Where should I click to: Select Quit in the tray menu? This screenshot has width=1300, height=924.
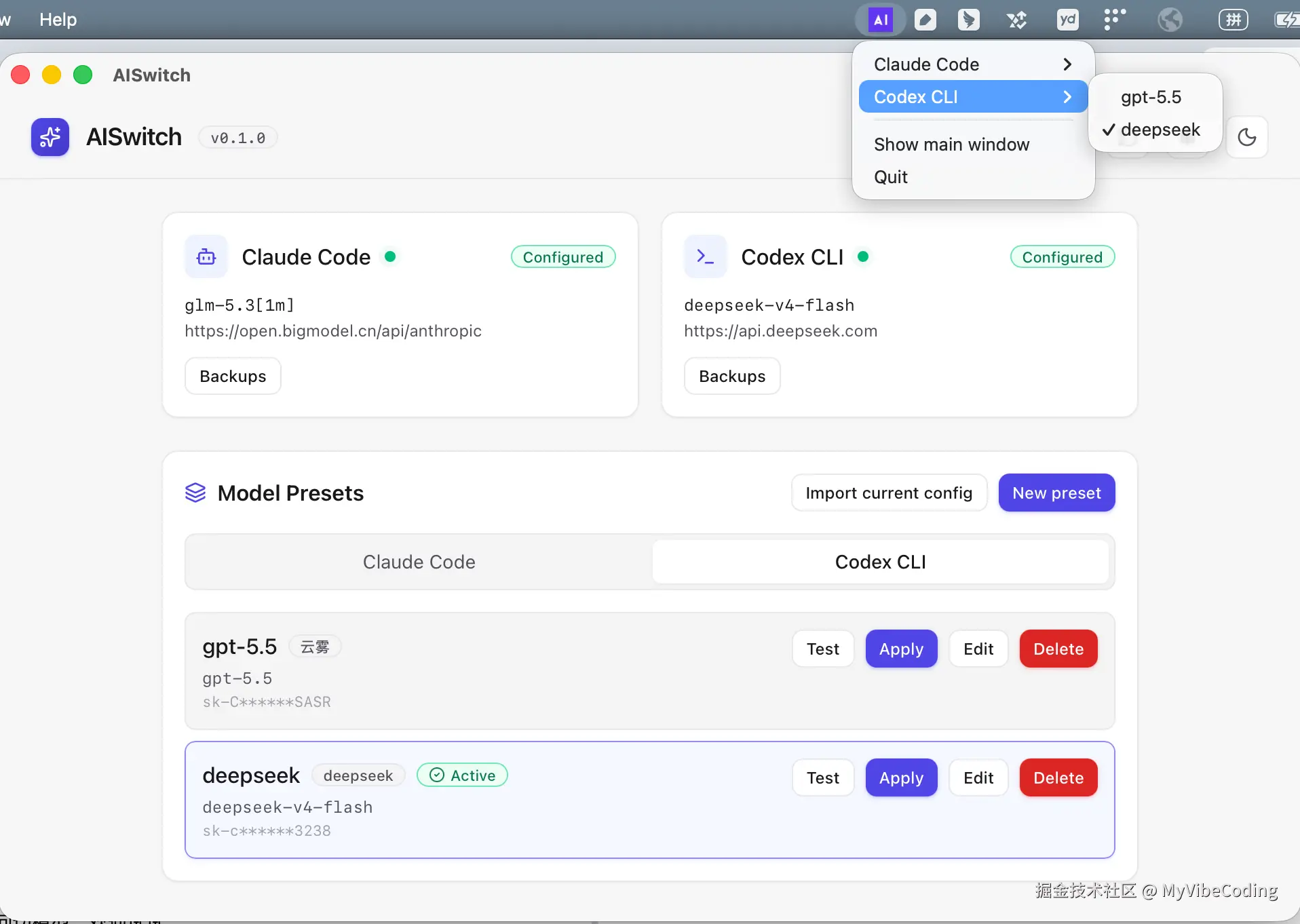pos(974,177)
